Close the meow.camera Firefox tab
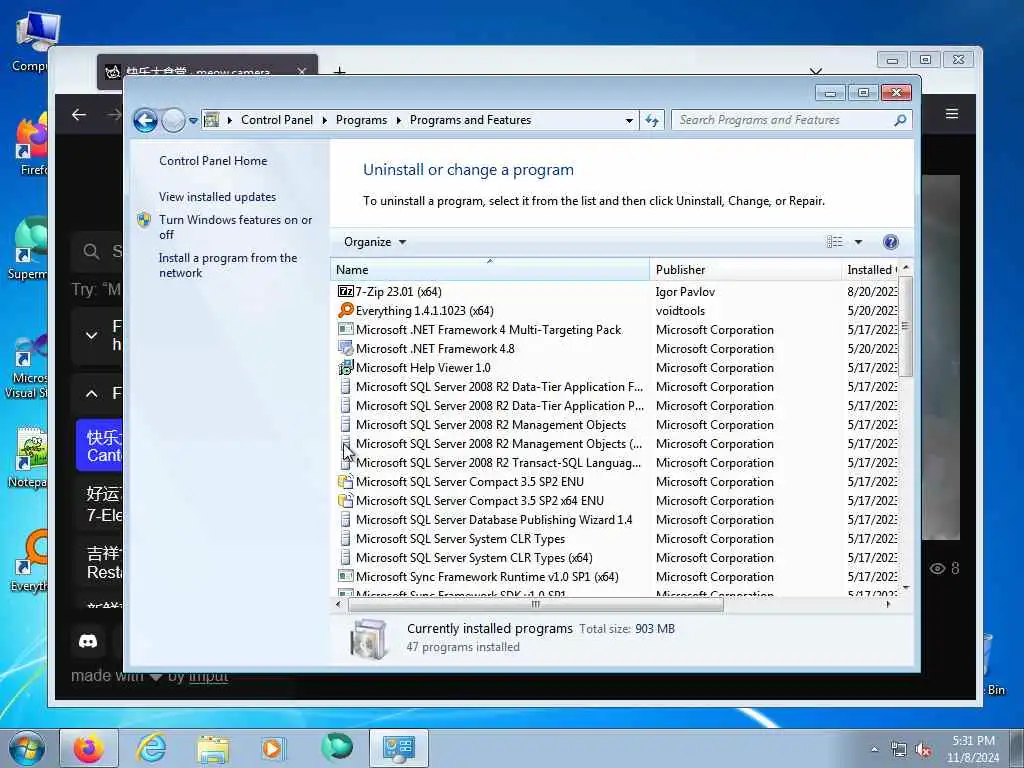Screen dimensions: 1024x768 [x=301, y=71]
